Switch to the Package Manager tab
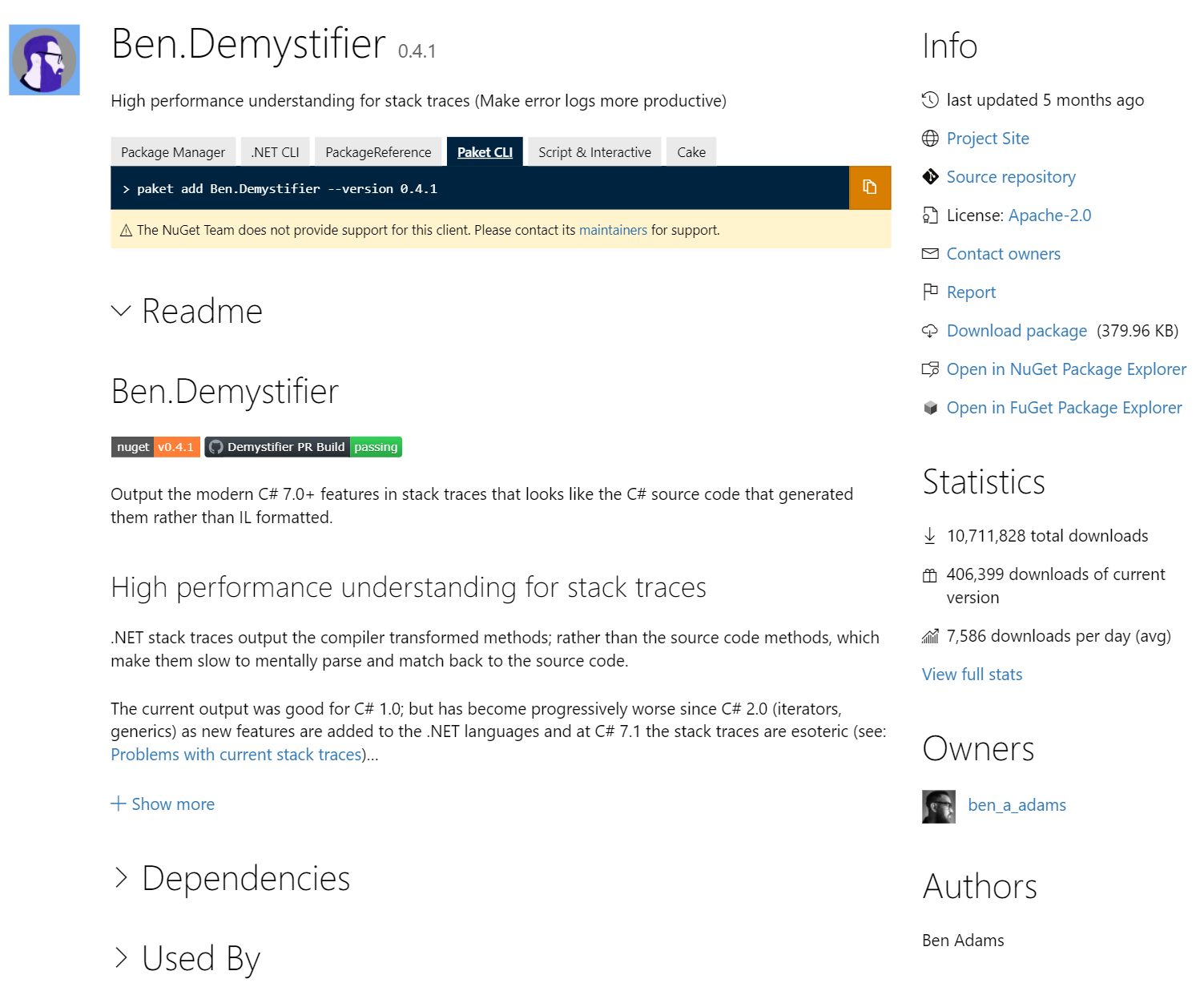The width and height of the screenshot is (1204, 987). pos(173,152)
